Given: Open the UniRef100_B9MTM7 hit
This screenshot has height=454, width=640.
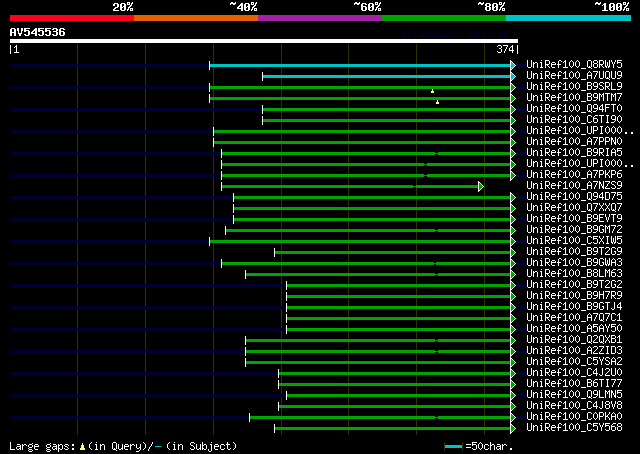Looking at the screenshot, I should pos(574,98).
